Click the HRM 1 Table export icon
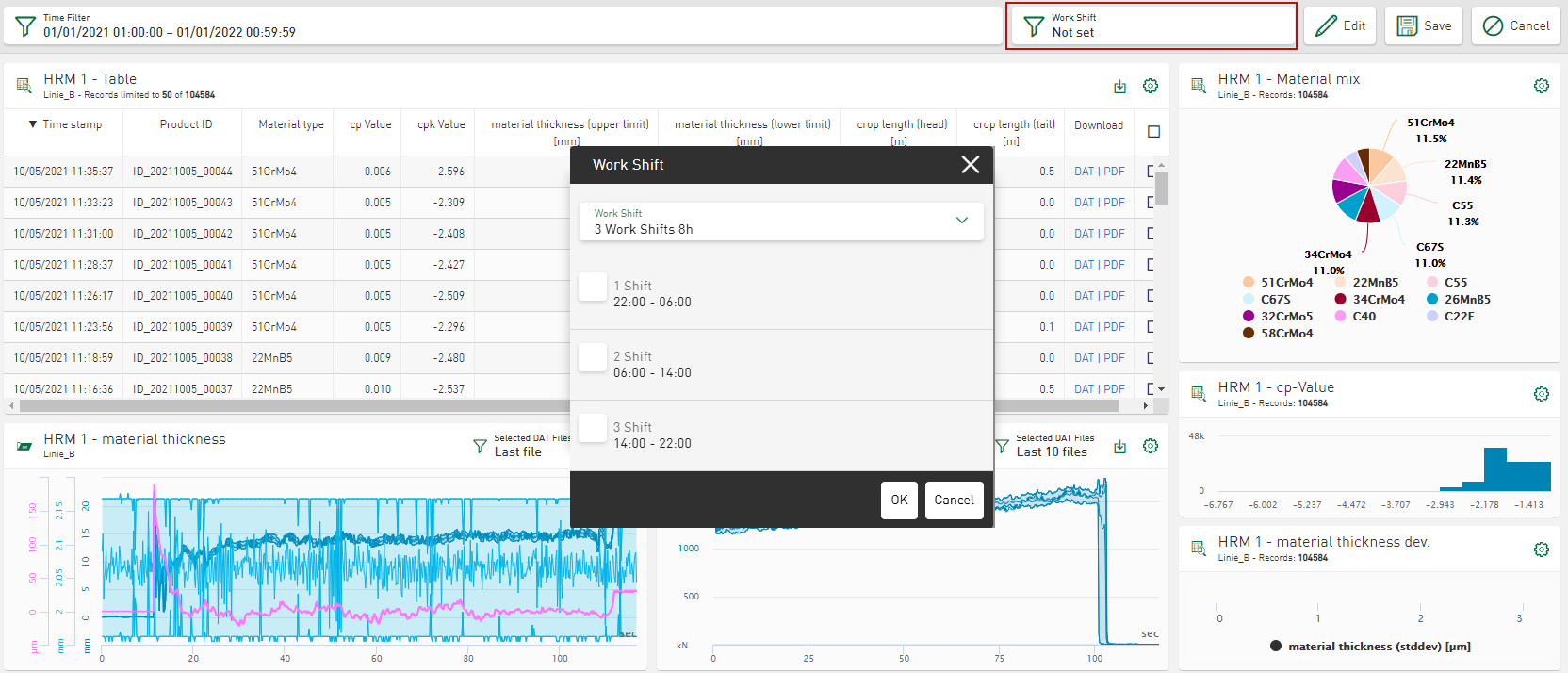Image resolution: width=1568 pixels, height=673 pixels. pos(1119,87)
